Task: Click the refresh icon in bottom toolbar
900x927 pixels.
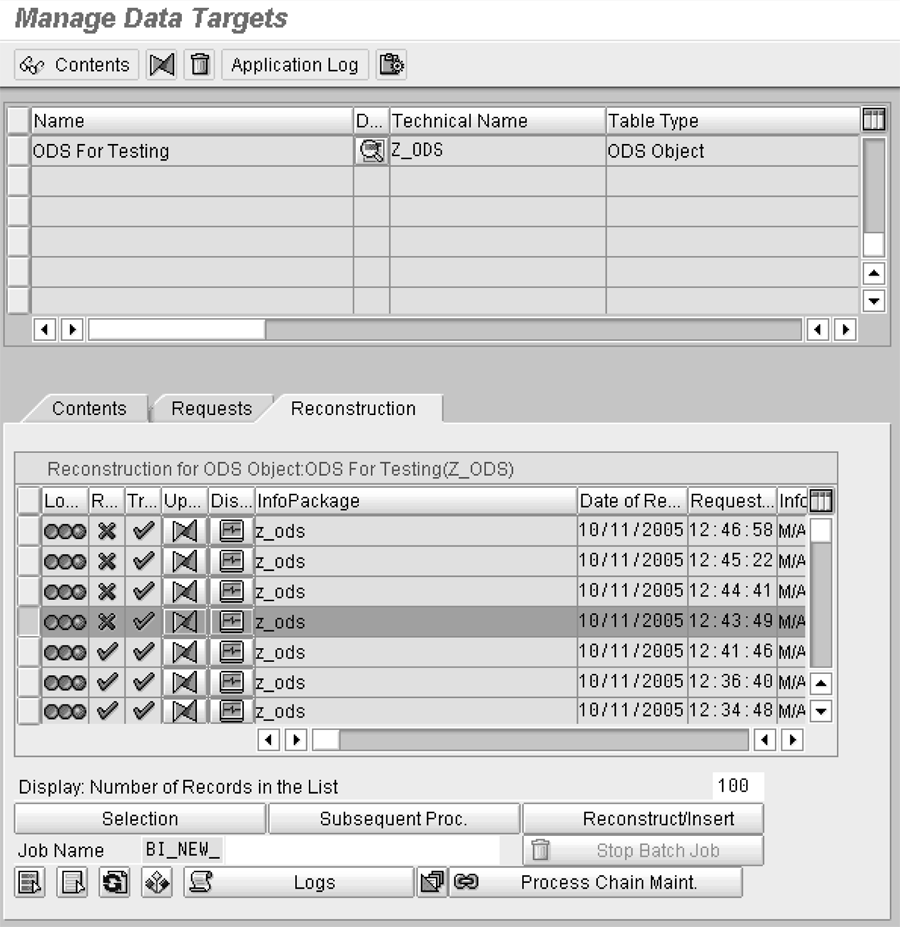Action: tap(114, 882)
